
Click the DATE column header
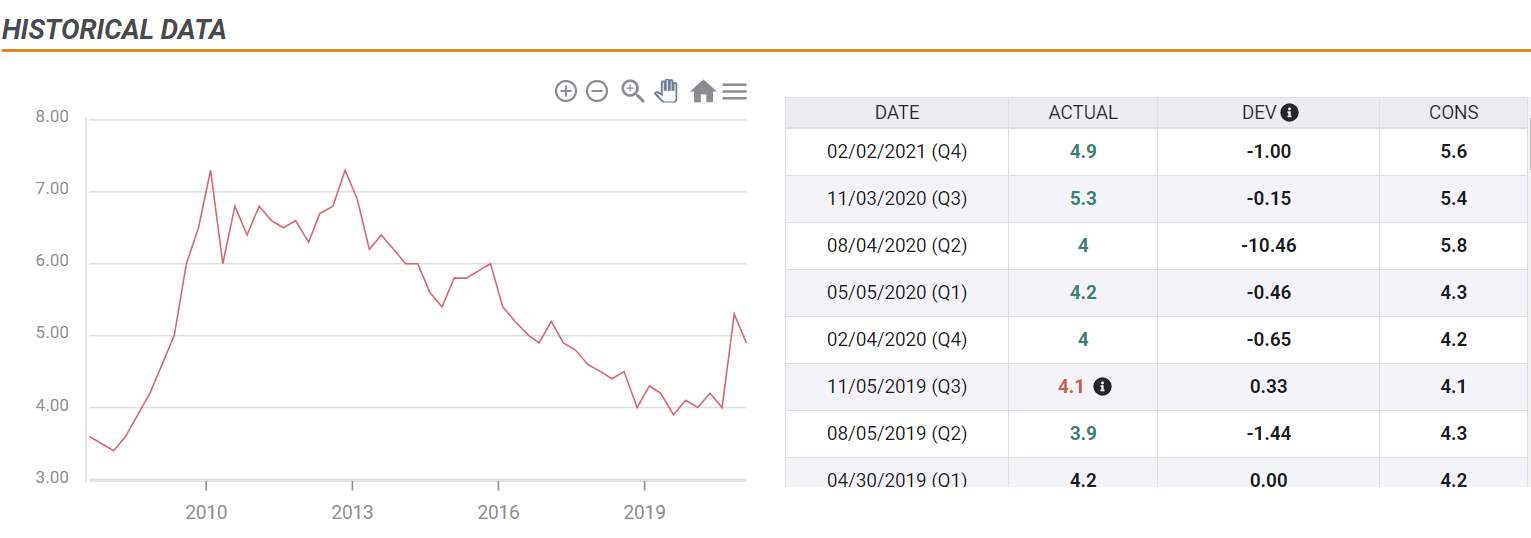tap(896, 113)
